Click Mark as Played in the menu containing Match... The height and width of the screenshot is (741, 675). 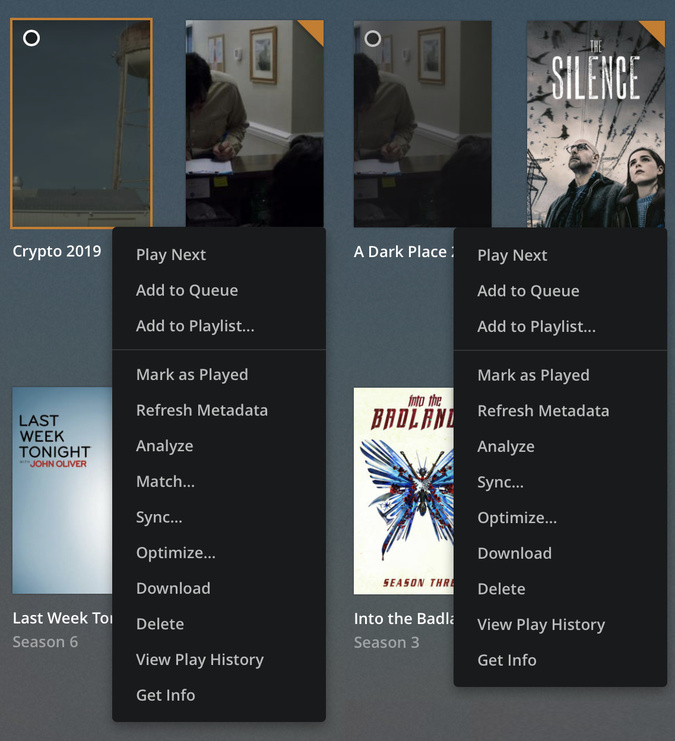(x=192, y=374)
